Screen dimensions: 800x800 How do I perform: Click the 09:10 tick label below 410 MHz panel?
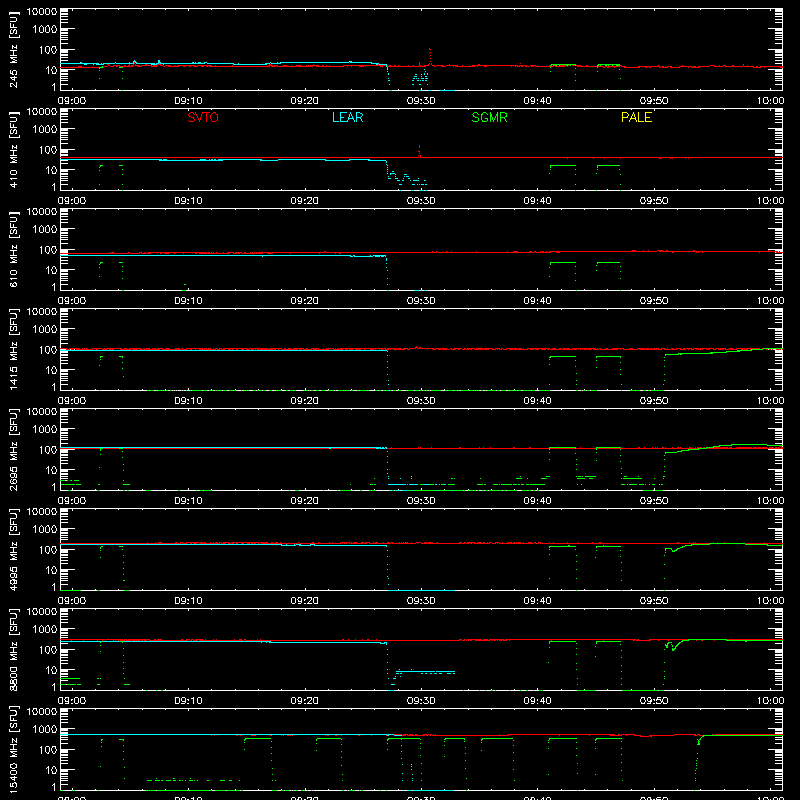point(188,201)
